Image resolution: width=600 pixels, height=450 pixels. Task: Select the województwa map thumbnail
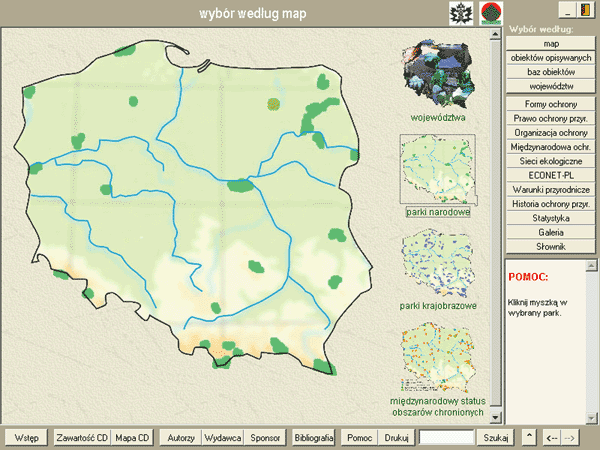pyautogui.click(x=437, y=76)
